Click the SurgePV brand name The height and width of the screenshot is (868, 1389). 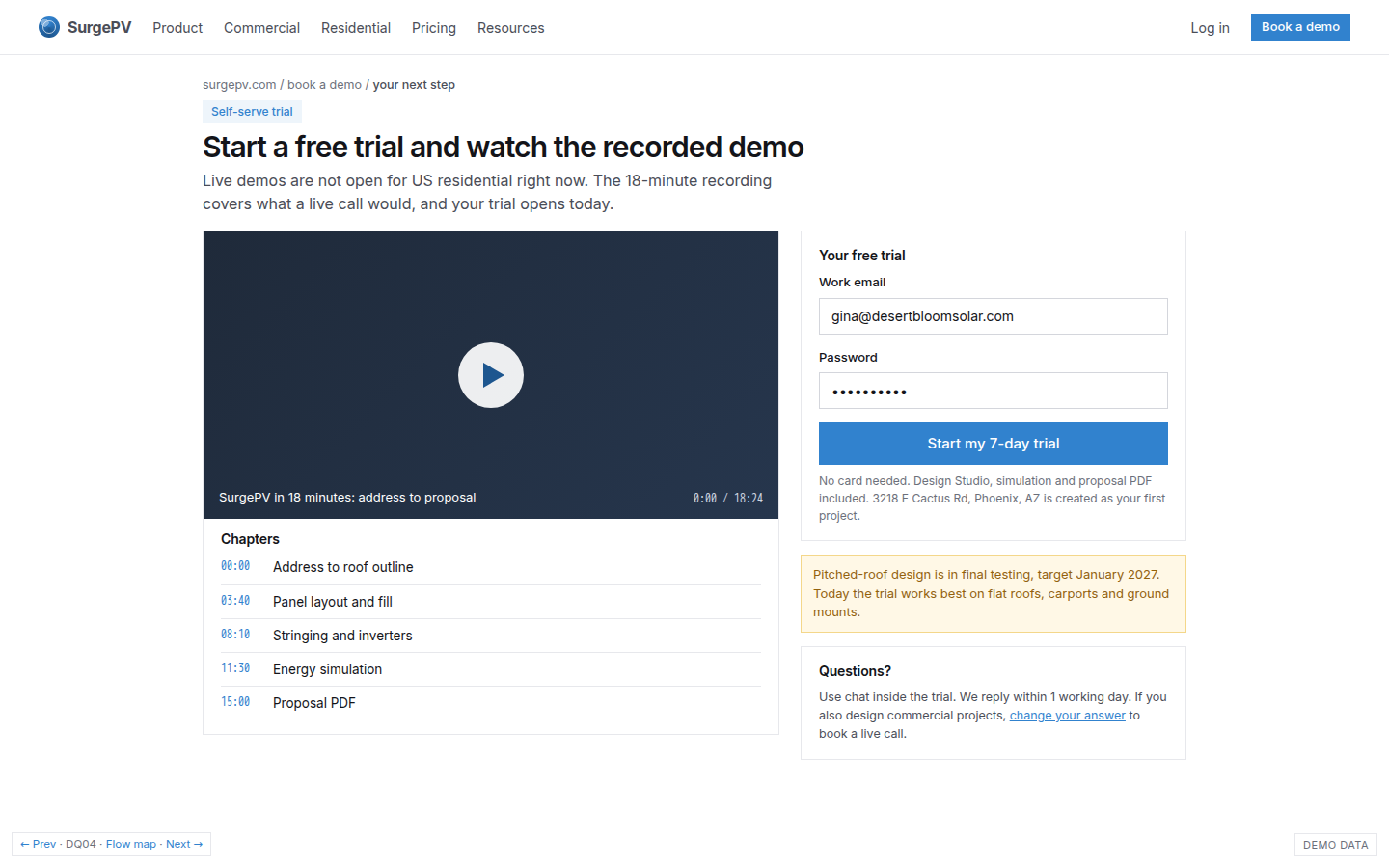(99, 27)
